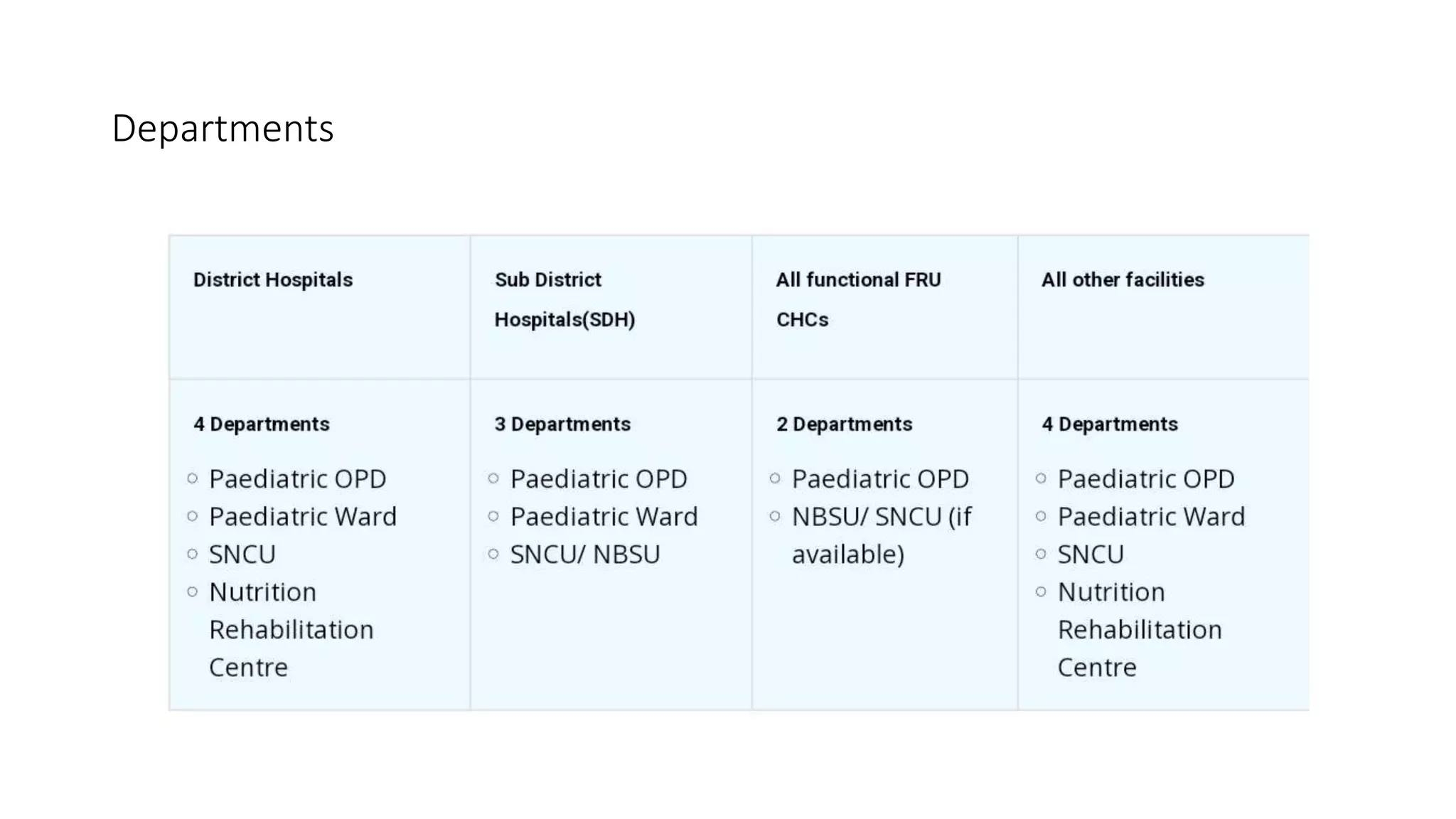Select Paediatric OPD in the SDH column
Screen dimensions: 1456x819
(x=599, y=478)
